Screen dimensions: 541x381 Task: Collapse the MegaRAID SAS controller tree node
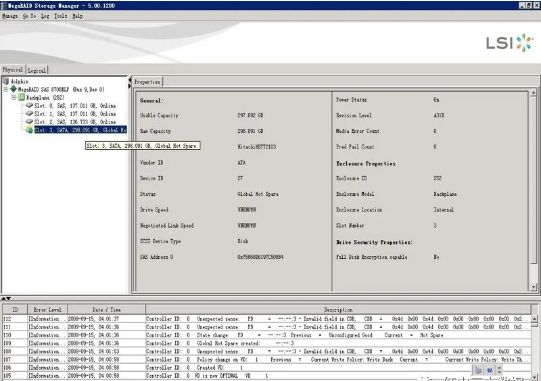point(6,89)
